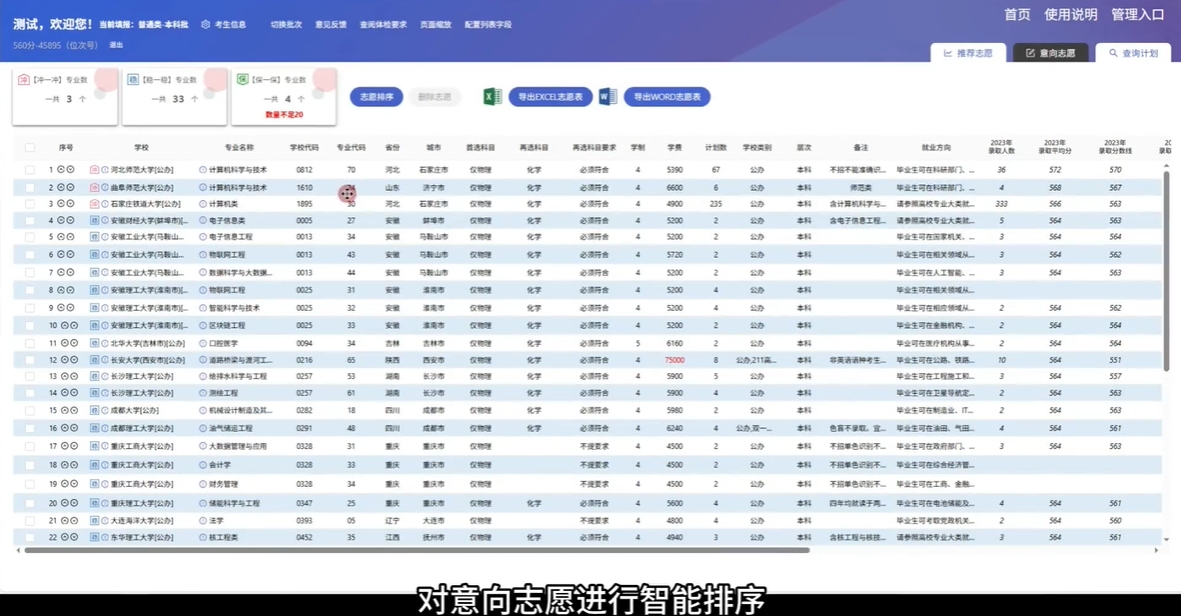
Task: Select checkbox for row 12 长安大学
Action: [x=30, y=360]
